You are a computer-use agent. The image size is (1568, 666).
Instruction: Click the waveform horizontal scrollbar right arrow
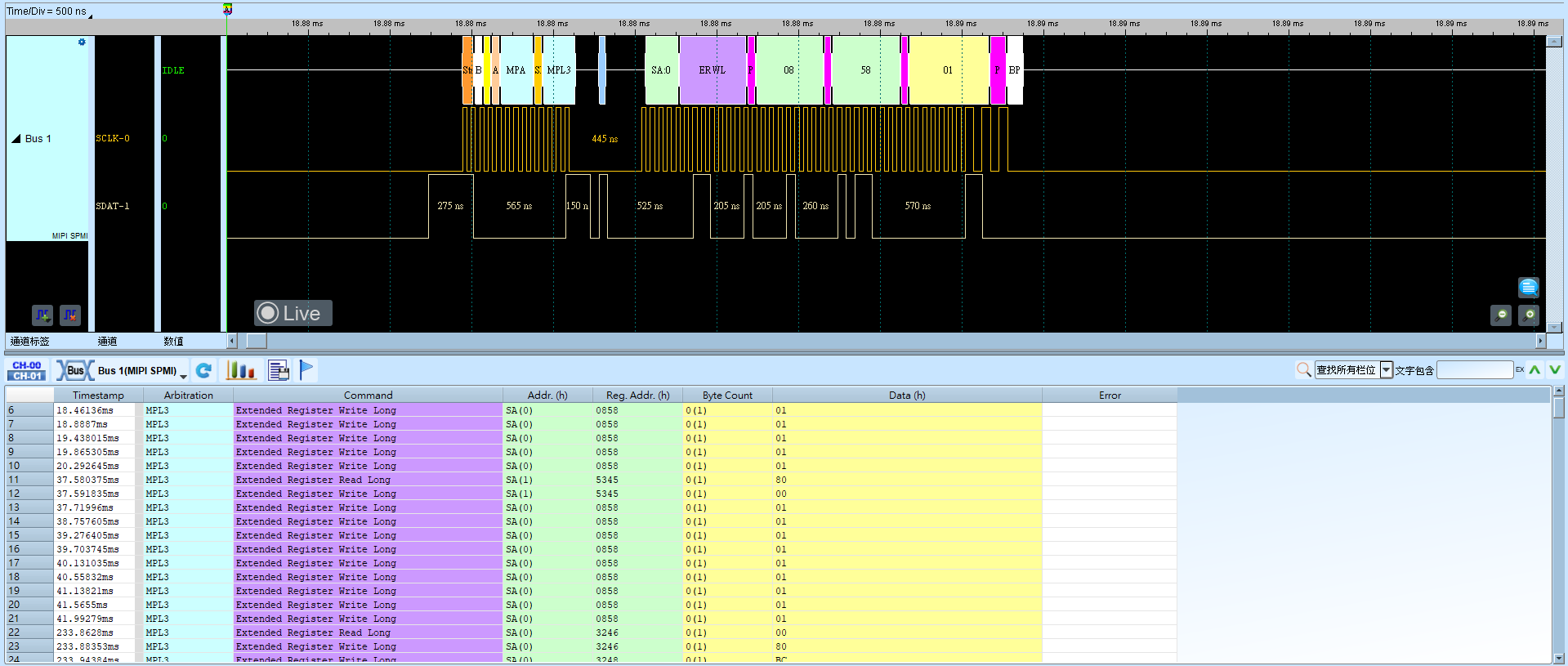click(1541, 341)
